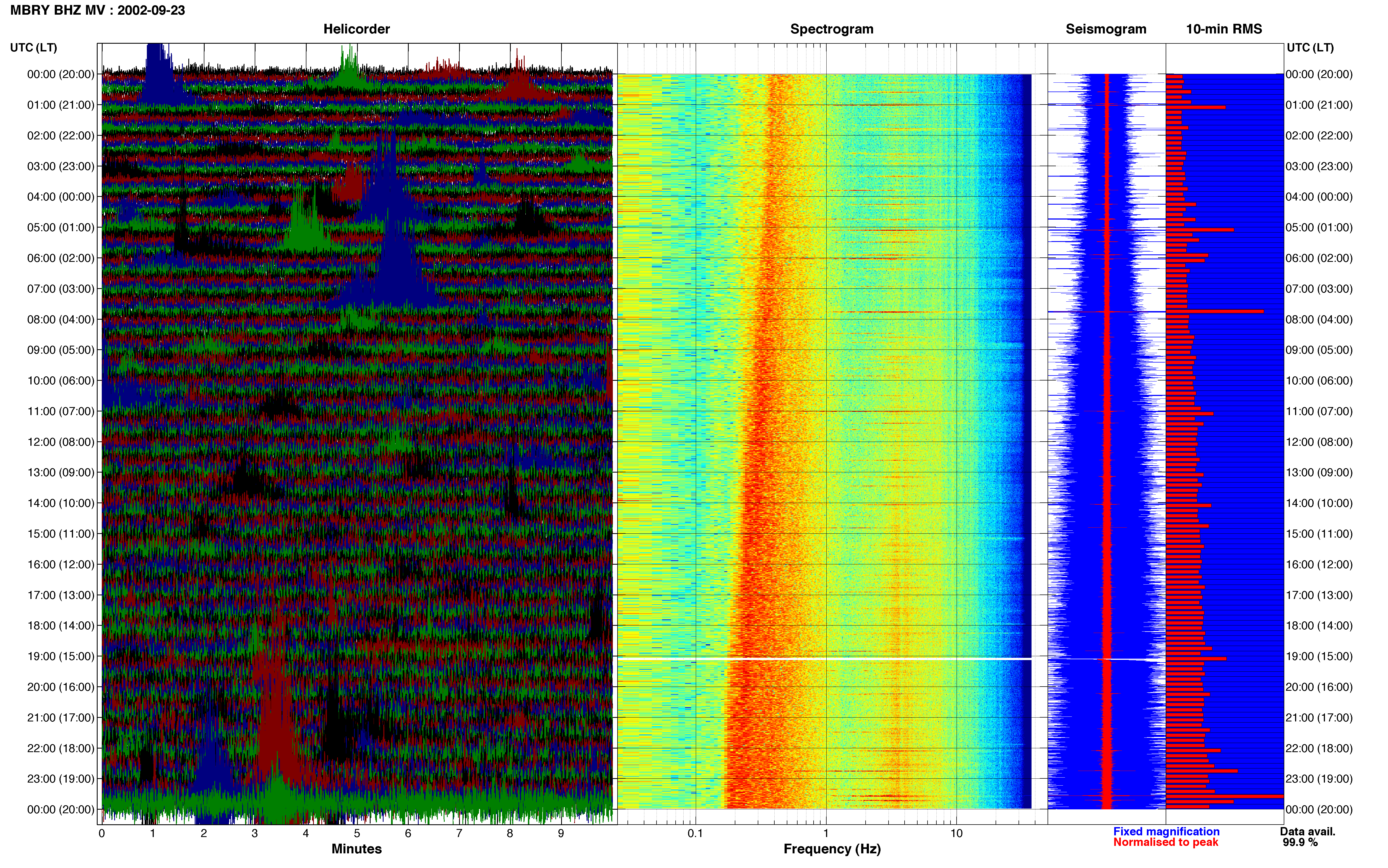
Task: Click '01:00 (21:00)' on the left time axis
Action: (x=60, y=105)
